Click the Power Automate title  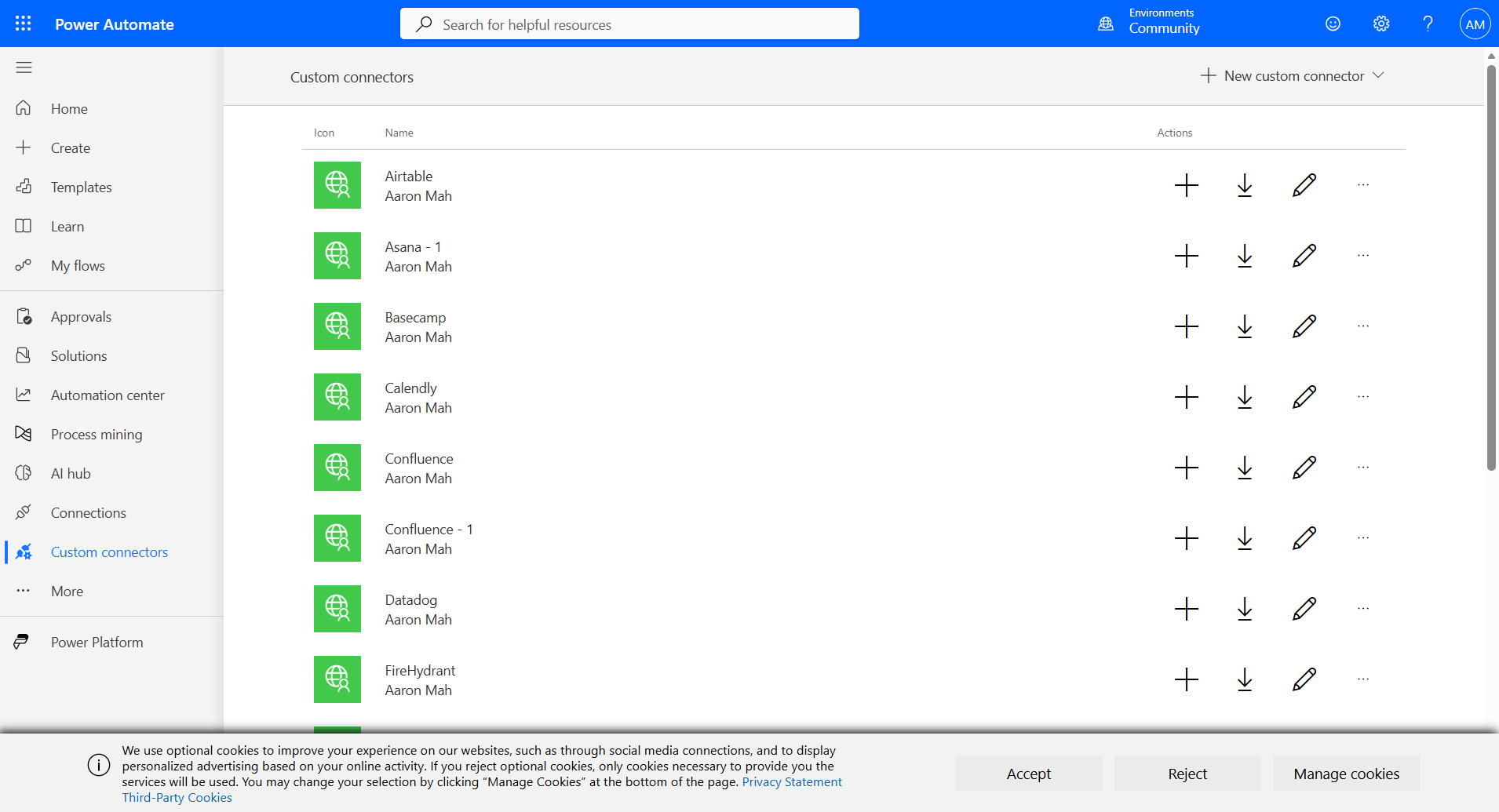pos(115,24)
